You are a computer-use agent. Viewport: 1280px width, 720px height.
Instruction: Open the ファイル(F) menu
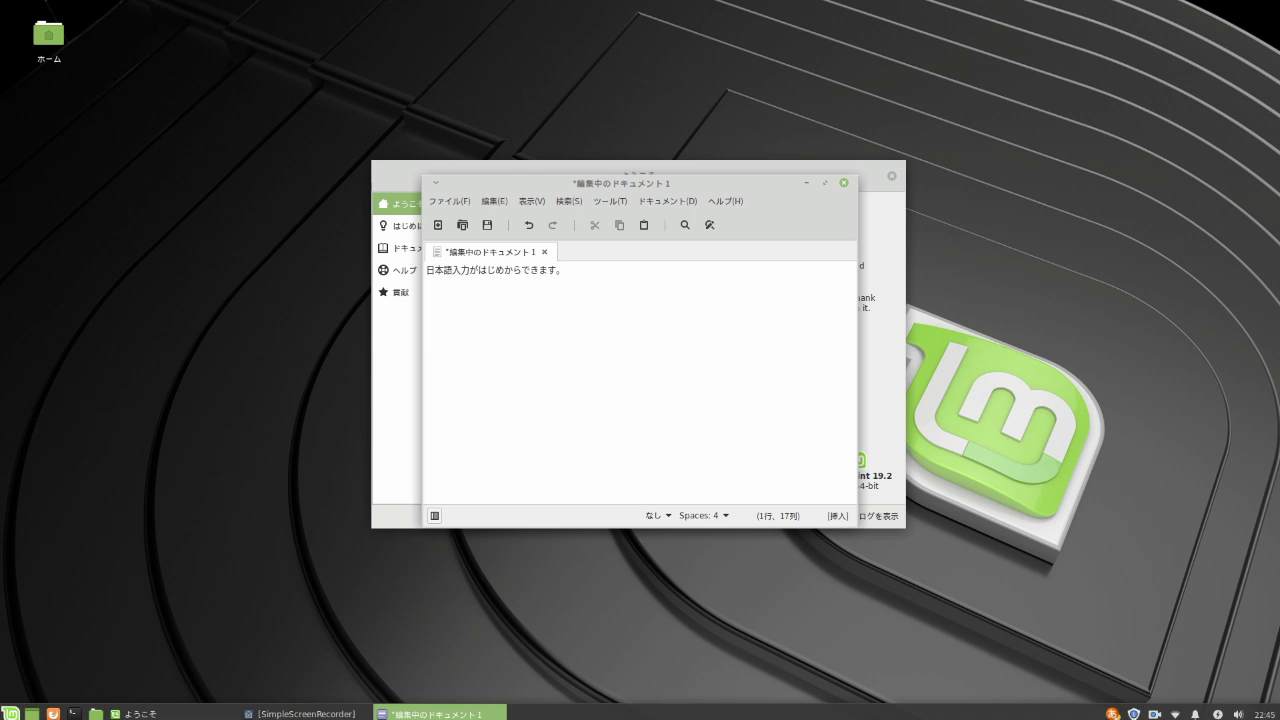pos(448,201)
